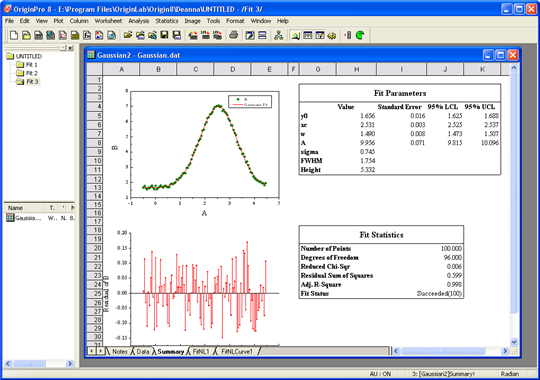The image size is (540, 380).
Task: Toggle the Command Window toolbar icon
Action: click(x=320, y=35)
